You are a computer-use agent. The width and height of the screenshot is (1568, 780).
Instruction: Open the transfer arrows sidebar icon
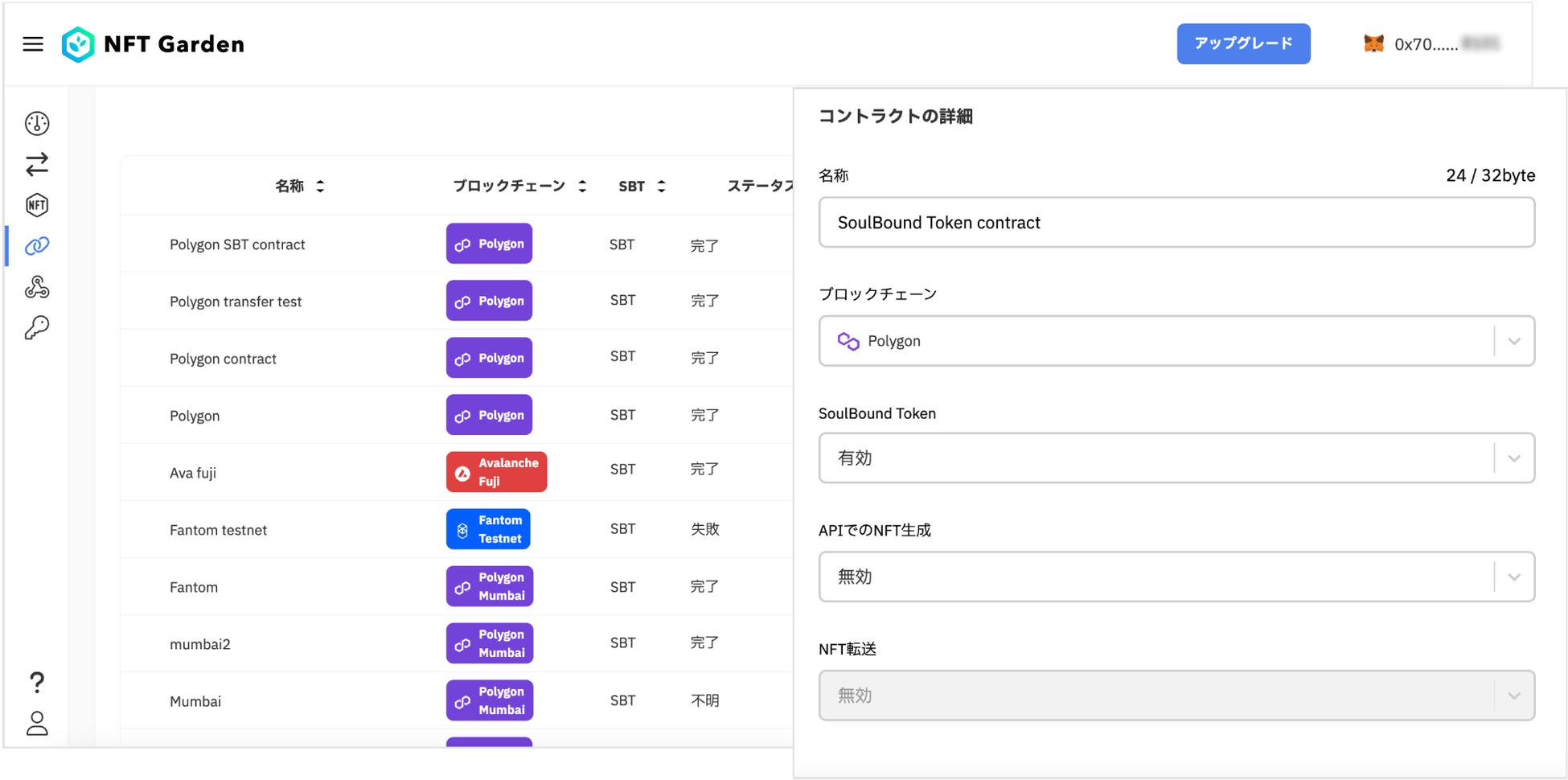click(x=37, y=164)
